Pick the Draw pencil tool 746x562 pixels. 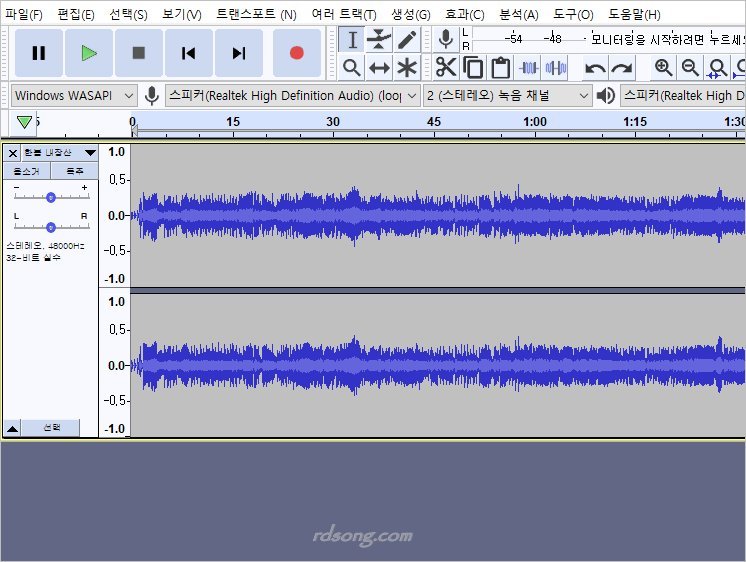[407, 40]
